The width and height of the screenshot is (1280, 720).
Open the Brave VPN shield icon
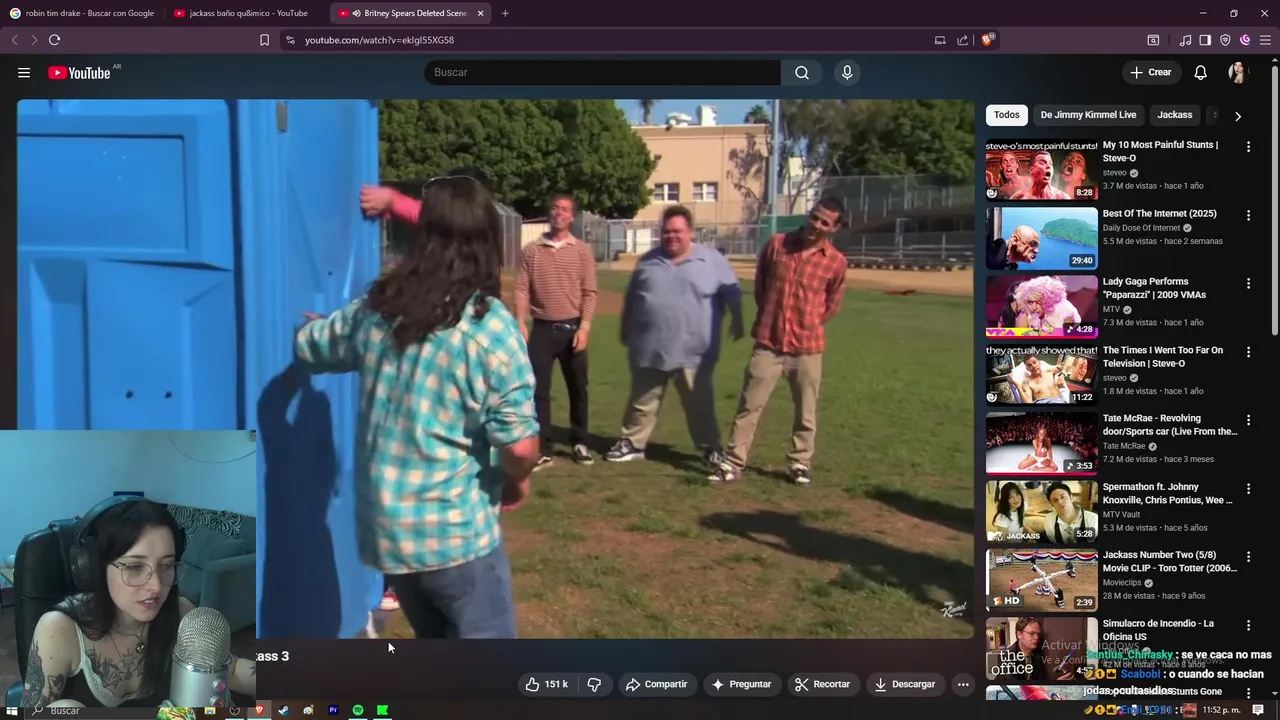pyautogui.click(x=1225, y=40)
